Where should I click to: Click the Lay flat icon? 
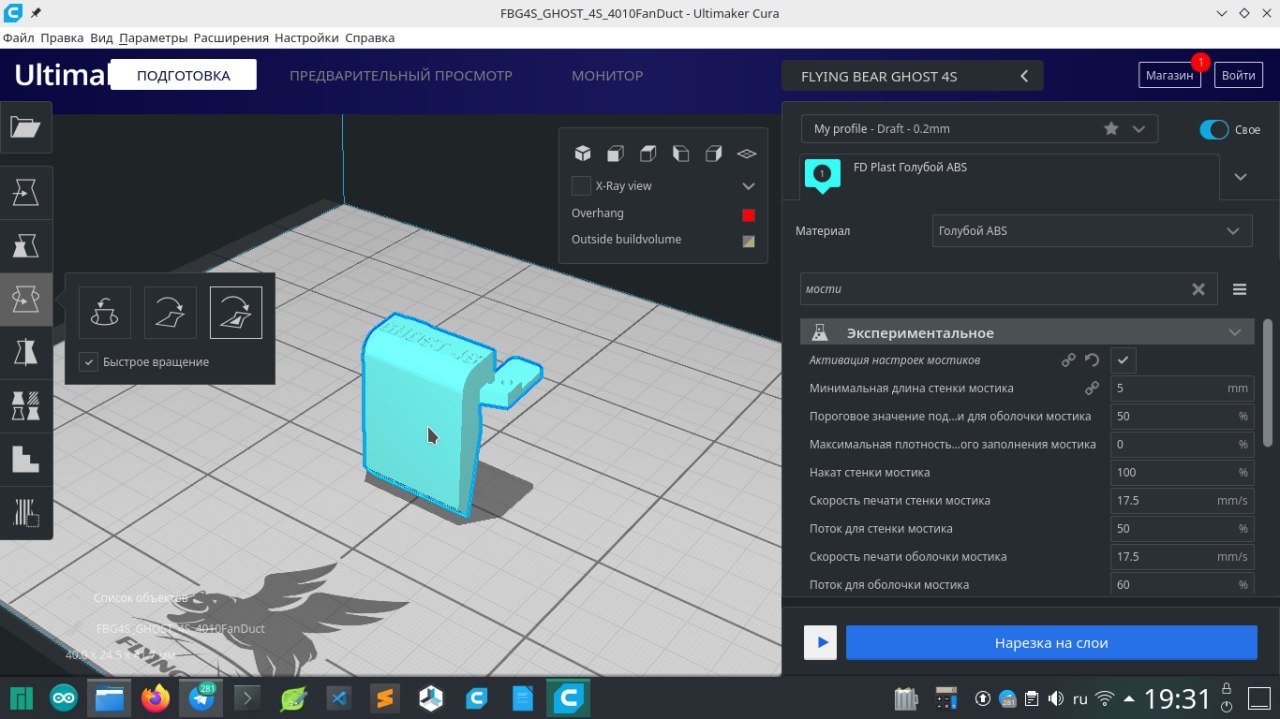tap(170, 312)
